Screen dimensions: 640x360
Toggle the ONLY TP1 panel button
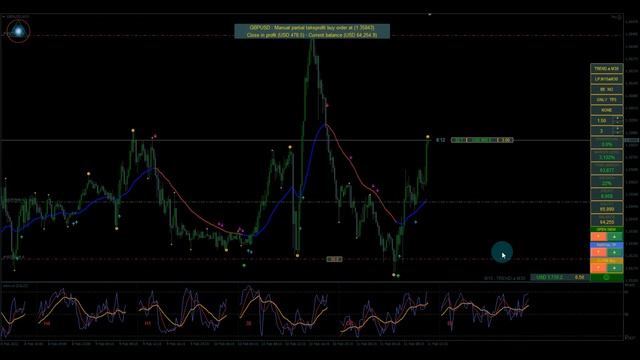(607, 100)
